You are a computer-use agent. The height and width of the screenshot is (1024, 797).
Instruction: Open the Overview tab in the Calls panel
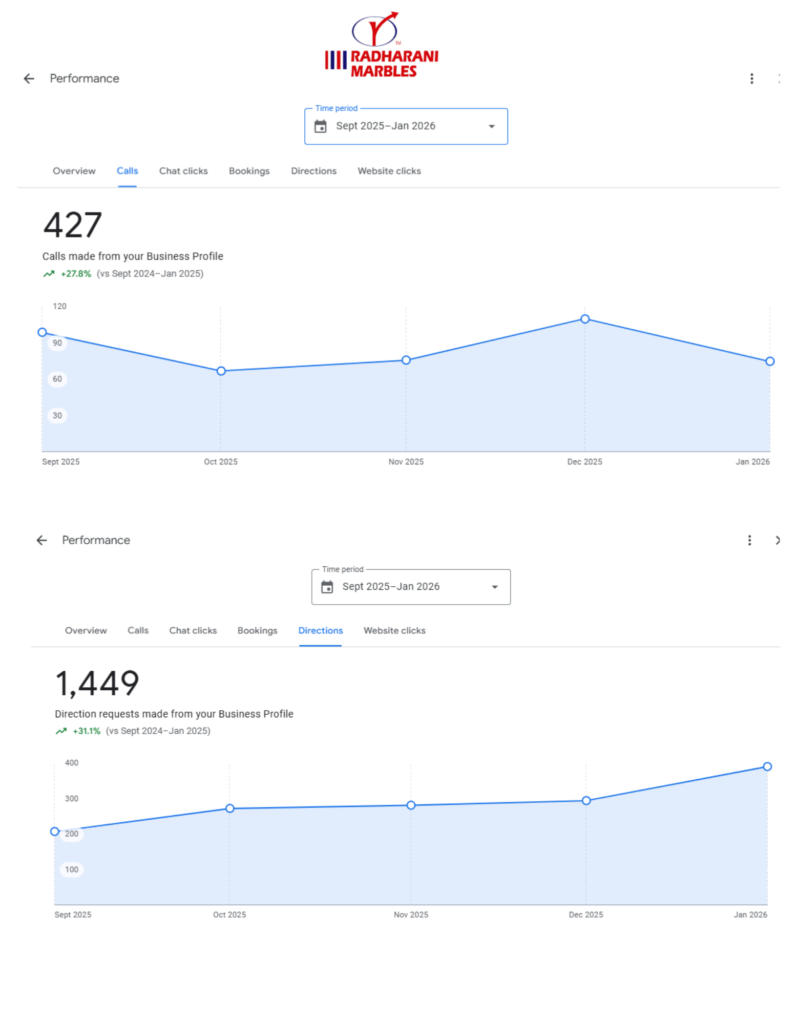coord(74,171)
